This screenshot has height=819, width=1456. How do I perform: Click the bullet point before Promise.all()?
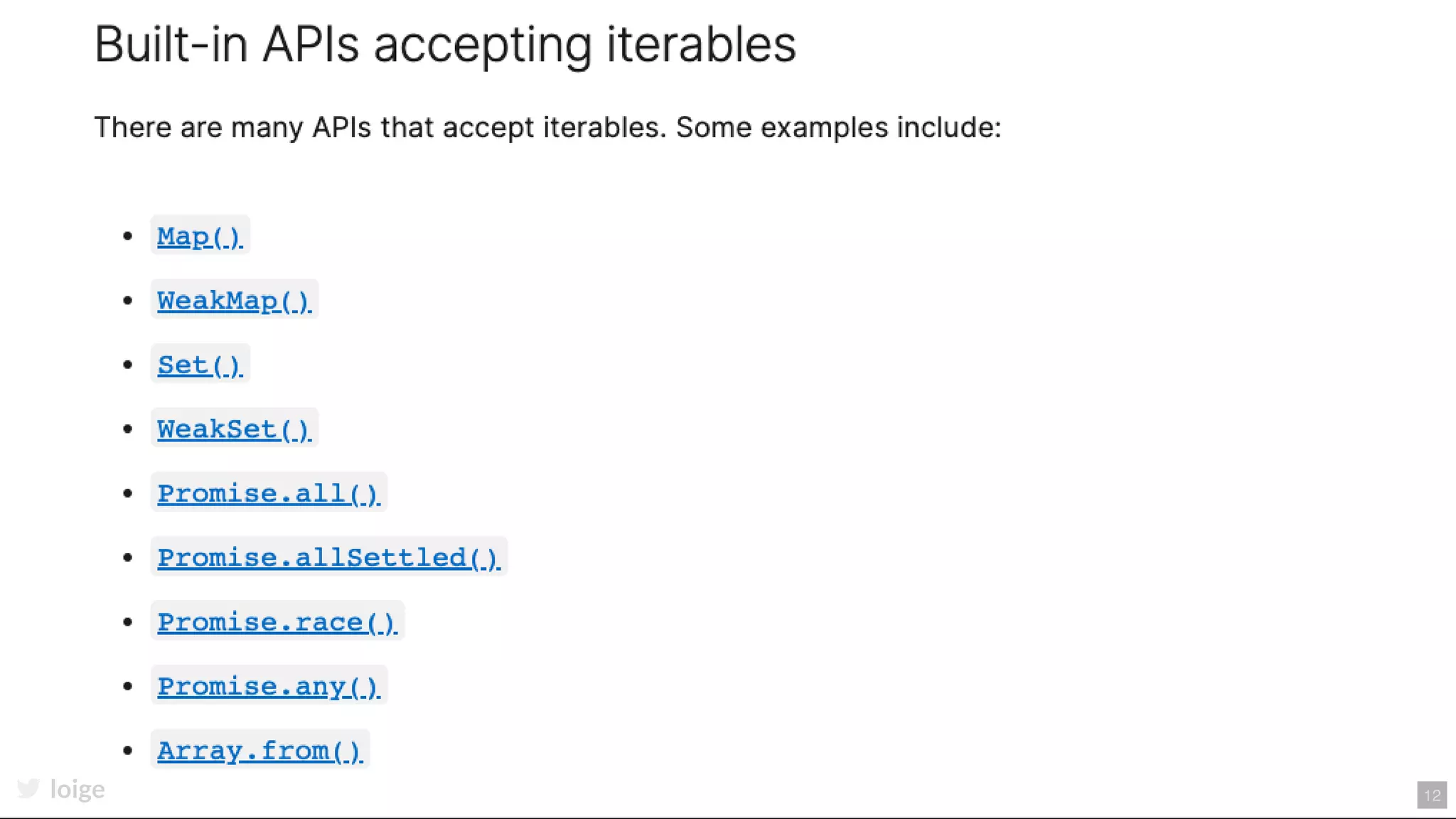point(128,493)
